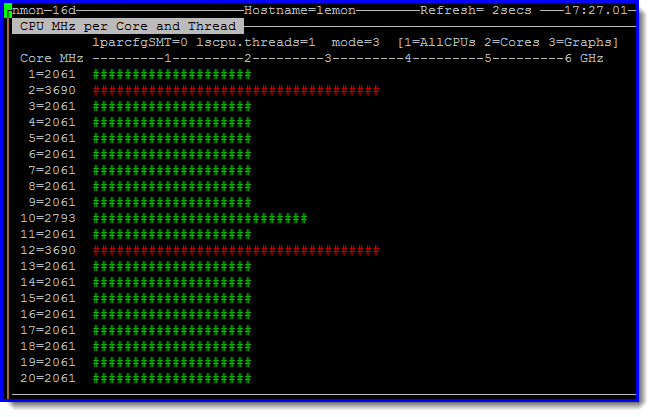The height and width of the screenshot is (417, 654).
Task: Click the '6' mark on GHz scale
Action: pyautogui.click(x=568, y=58)
